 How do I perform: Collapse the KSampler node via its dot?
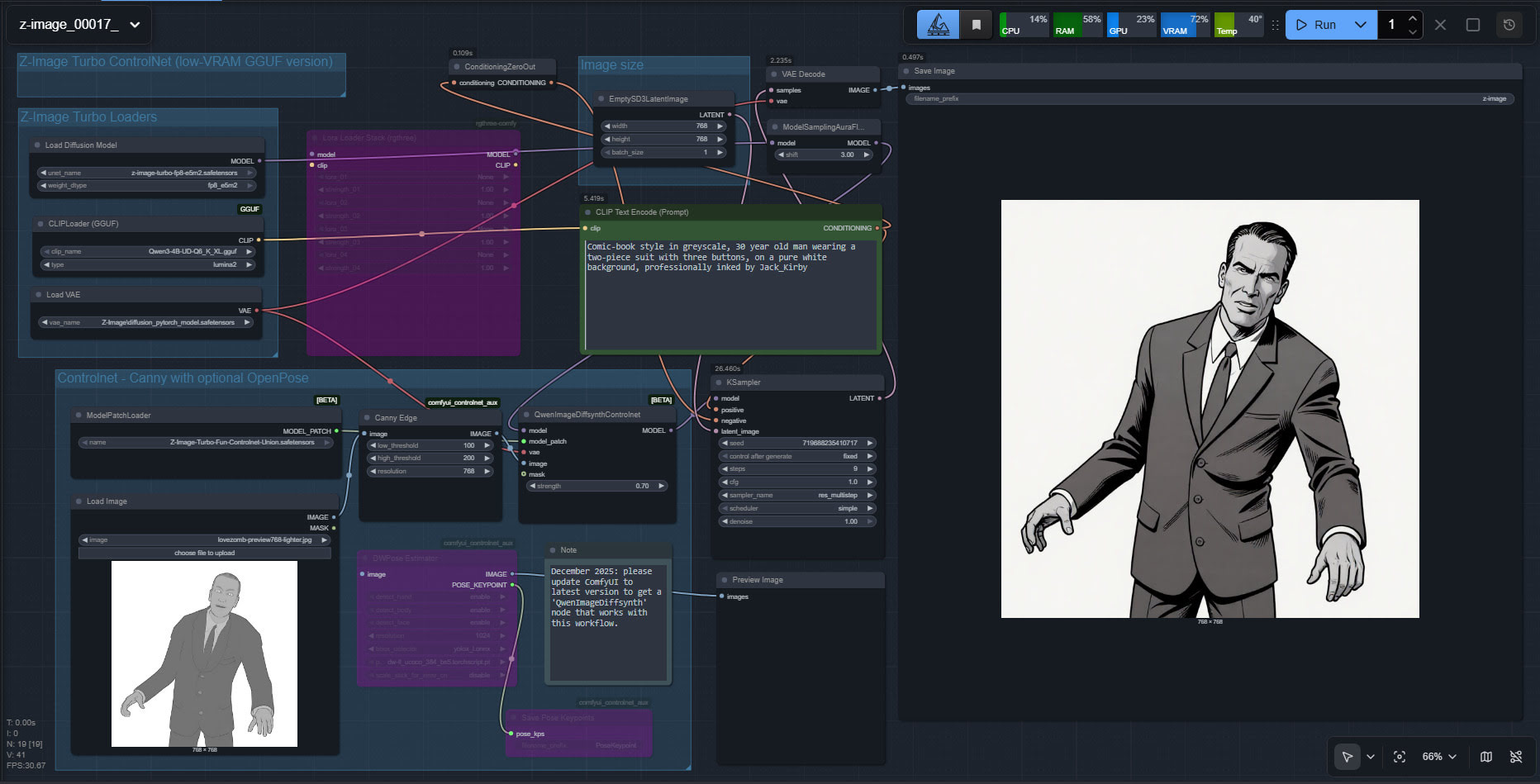click(719, 382)
